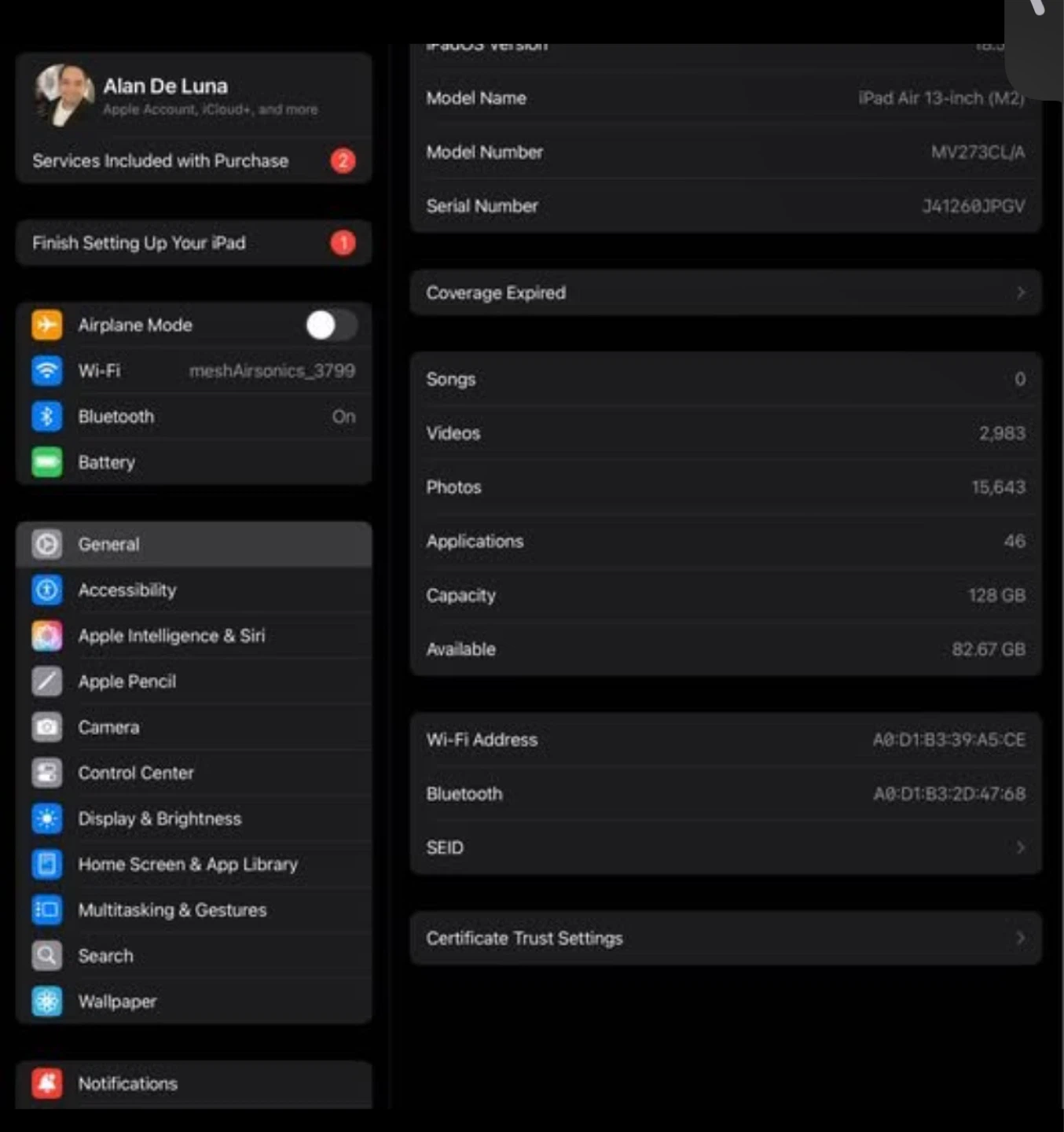
Task: Open Apple Intelligence & Siri settings
Action: tap(193, 635)
